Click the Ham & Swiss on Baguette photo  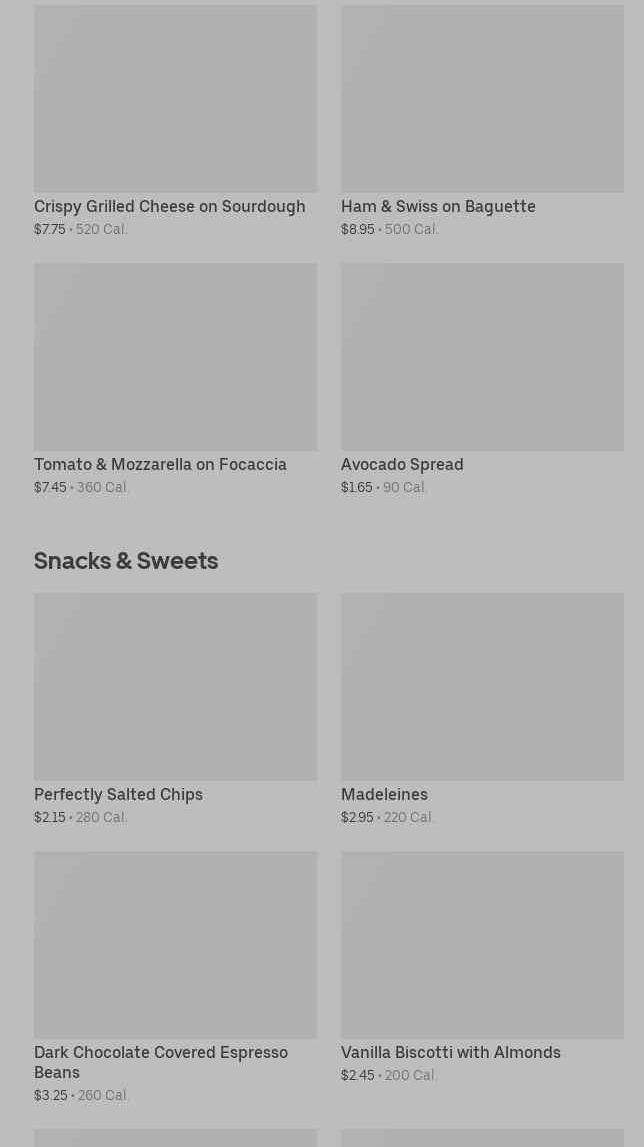(x=482, y=98)
